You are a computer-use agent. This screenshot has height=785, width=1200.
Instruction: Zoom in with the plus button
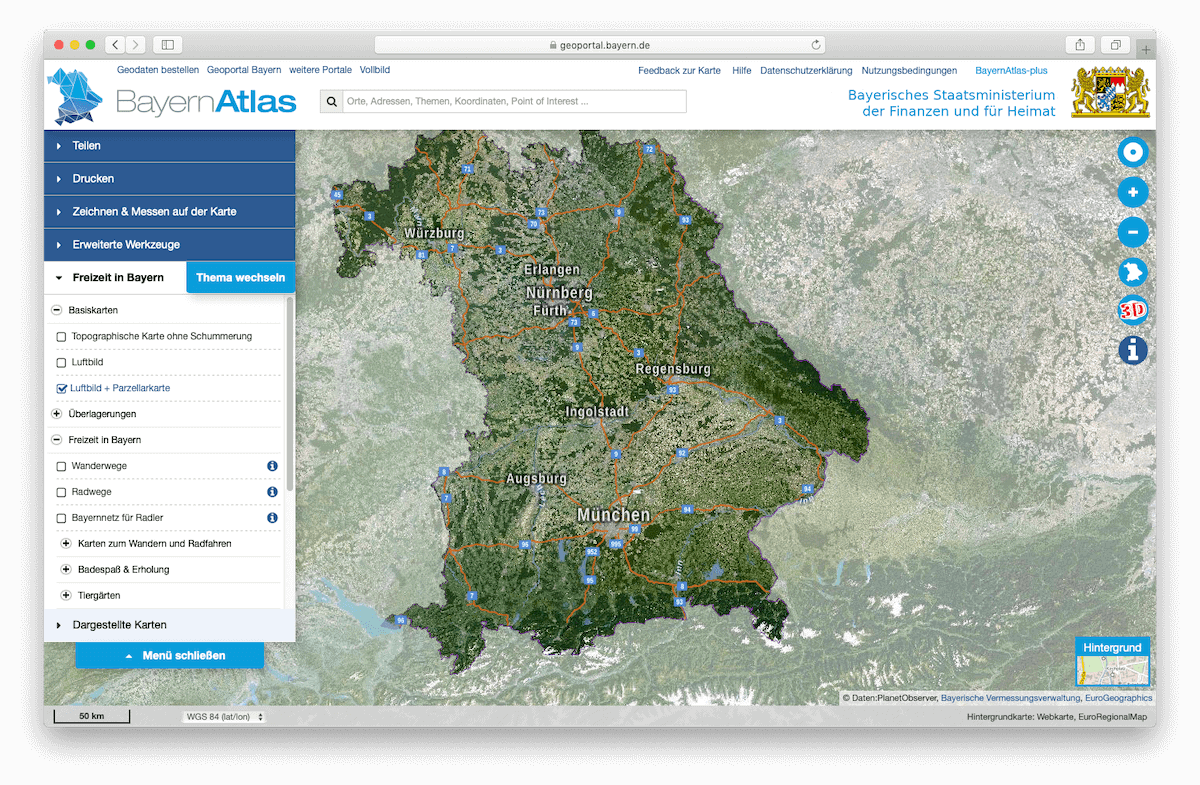tap(1132, 192)
